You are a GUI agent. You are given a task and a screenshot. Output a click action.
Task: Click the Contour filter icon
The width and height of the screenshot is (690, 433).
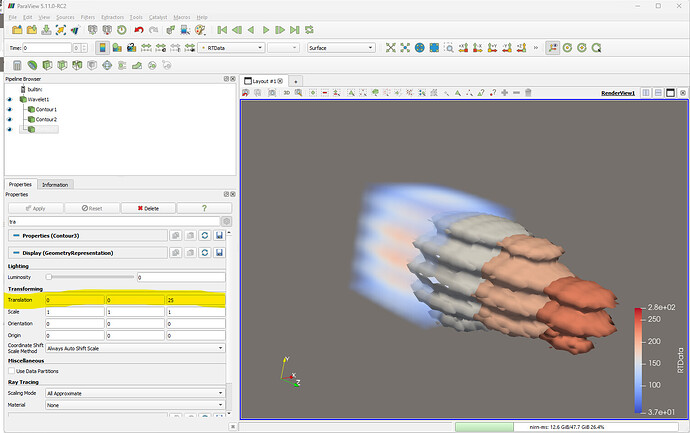click(32, 66)
